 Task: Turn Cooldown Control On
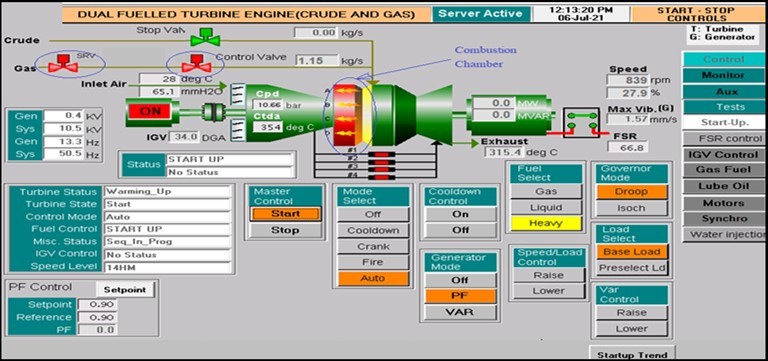(x=460, y=214)
